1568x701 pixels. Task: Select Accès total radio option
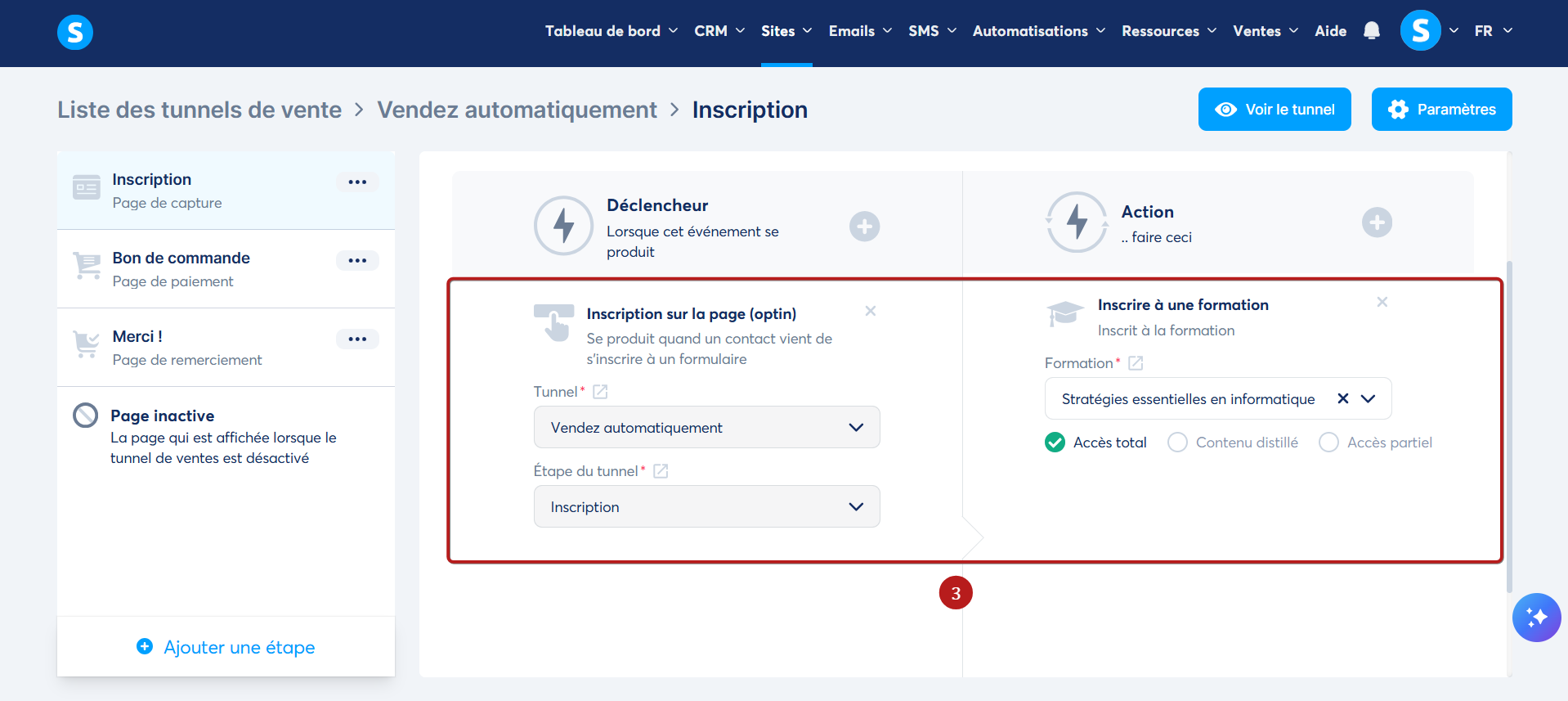[x=1055, y=443]
